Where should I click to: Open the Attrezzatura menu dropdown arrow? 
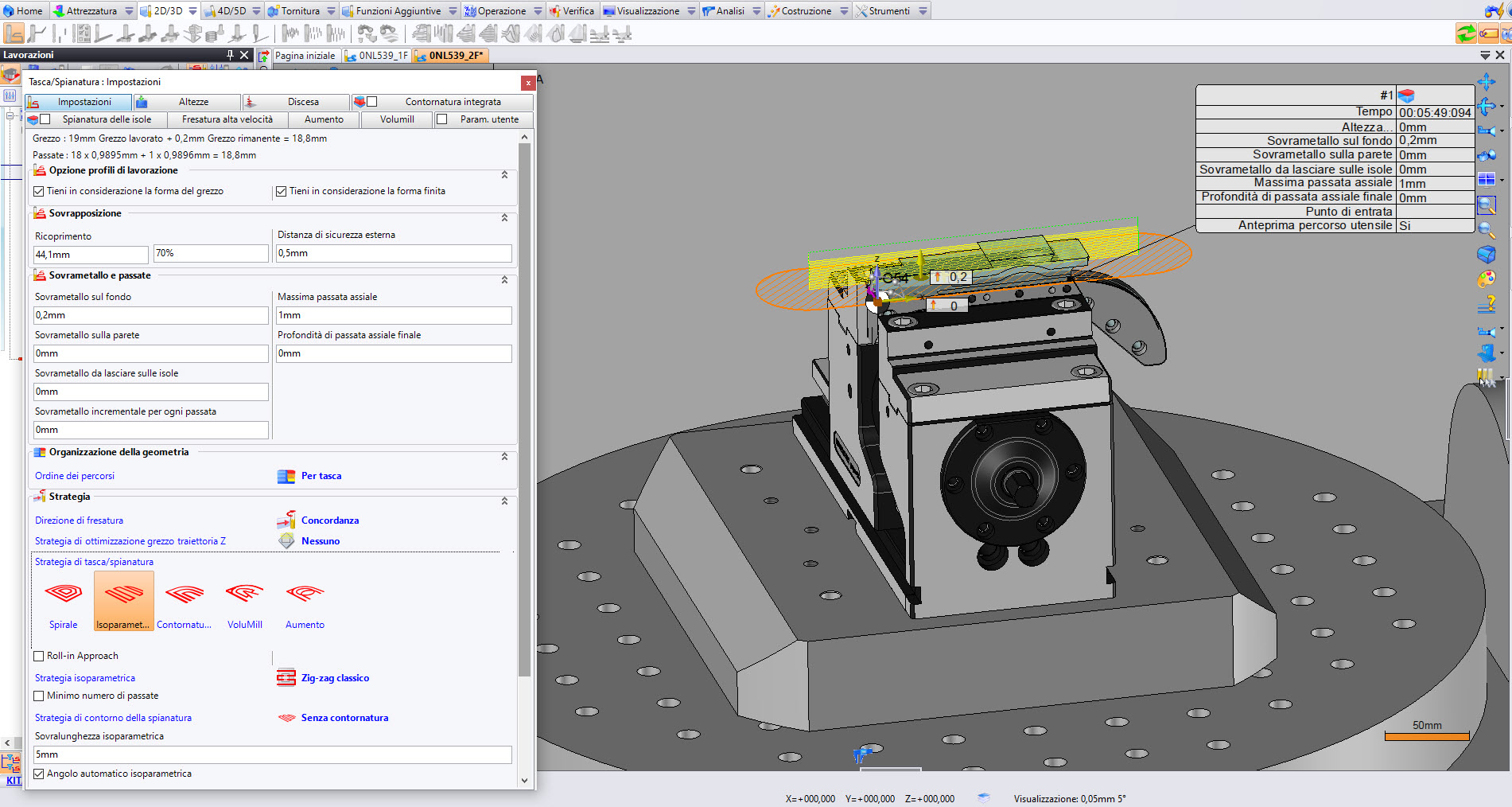[129, 11]
